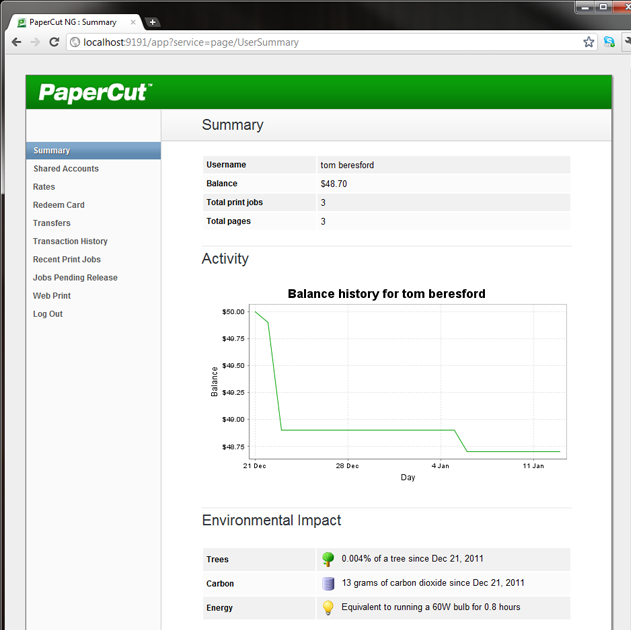Click the 21 Dec axis label
This screenshot has width=631, height=630.
pos(254,466)
